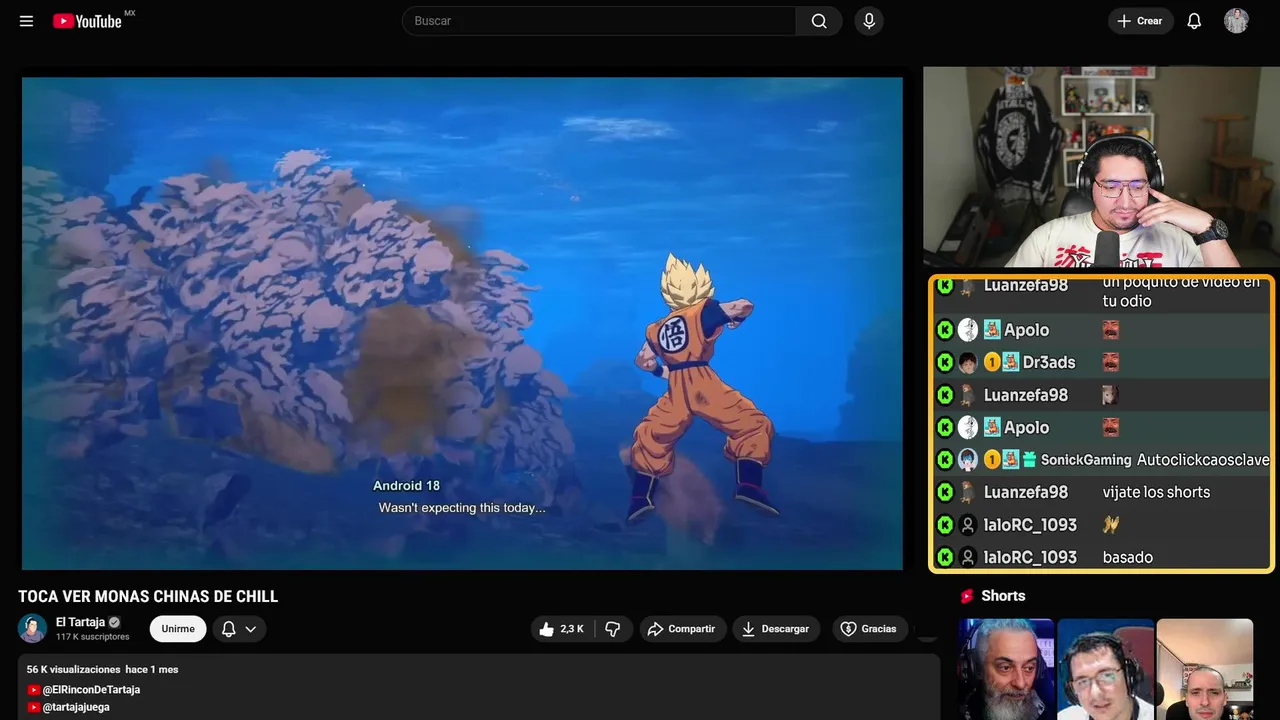Click the verified badge beside El Tartaja

tap(114, 622)
